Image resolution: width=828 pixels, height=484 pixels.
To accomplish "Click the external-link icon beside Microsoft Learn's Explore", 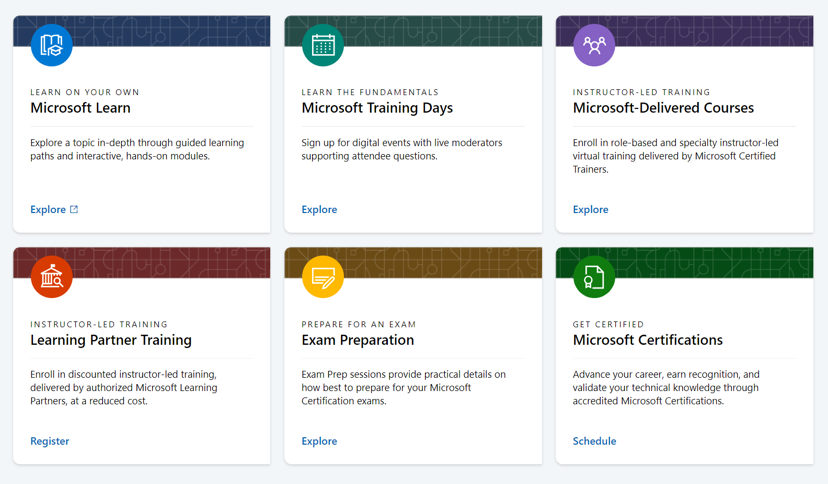I will [x=74, y=209].
